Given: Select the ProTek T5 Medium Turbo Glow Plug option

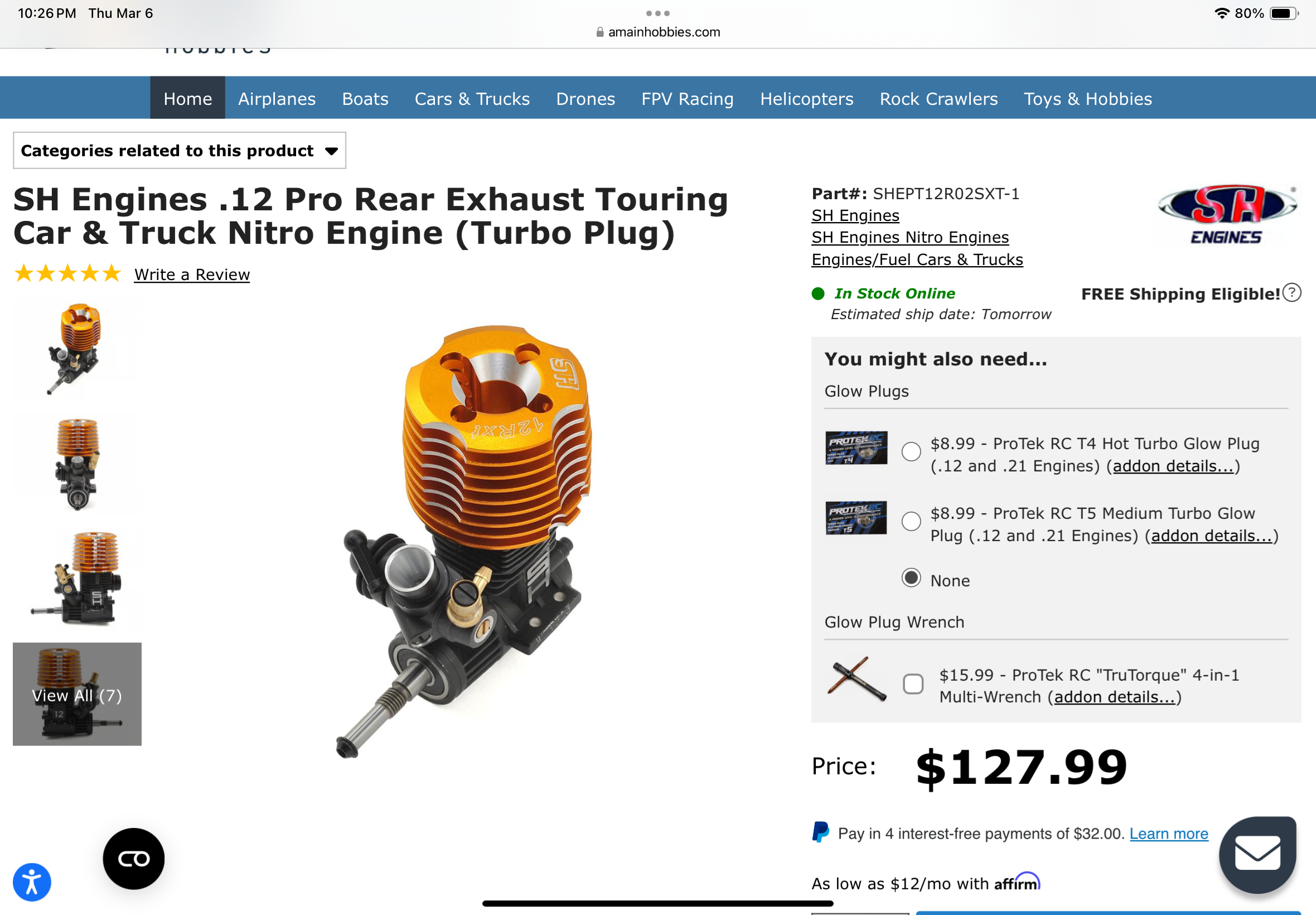Looking at the screenshot, I should tap(911, 522).
